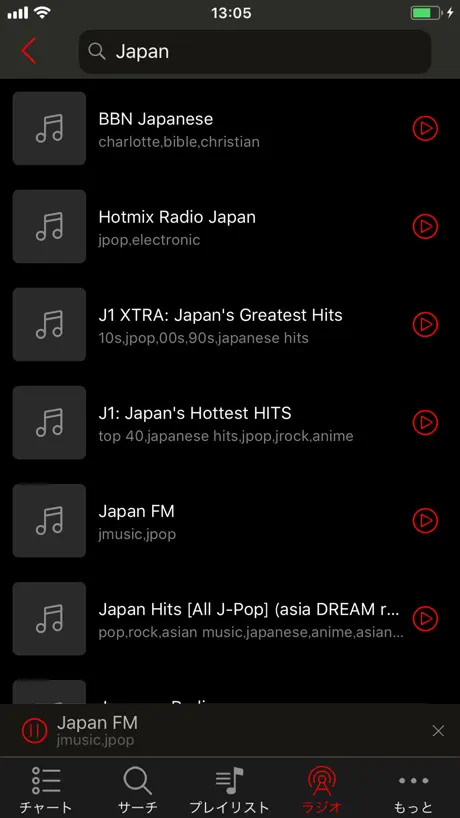The image size is (460, 818).
Task: Play the BBN Japanese station
Action: coord(425,128)
